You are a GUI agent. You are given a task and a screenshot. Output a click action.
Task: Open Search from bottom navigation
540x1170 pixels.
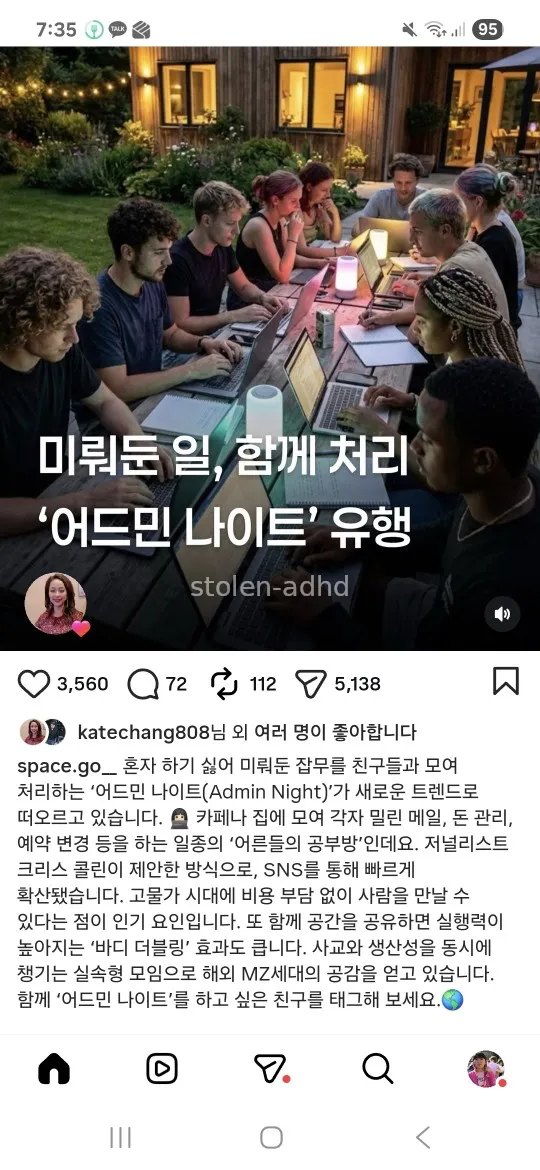pyautogui.click(x=377, y=1069)
